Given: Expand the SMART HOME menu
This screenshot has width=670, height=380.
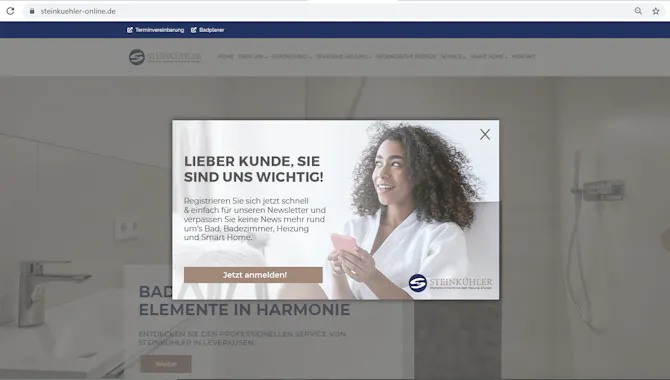Looking at the screenshot, I should coord(488,56).
